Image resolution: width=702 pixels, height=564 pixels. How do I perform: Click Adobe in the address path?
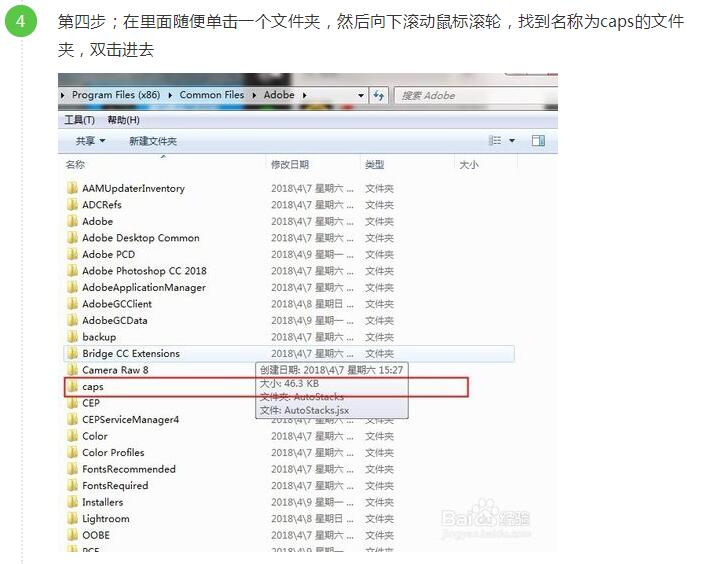279,95
